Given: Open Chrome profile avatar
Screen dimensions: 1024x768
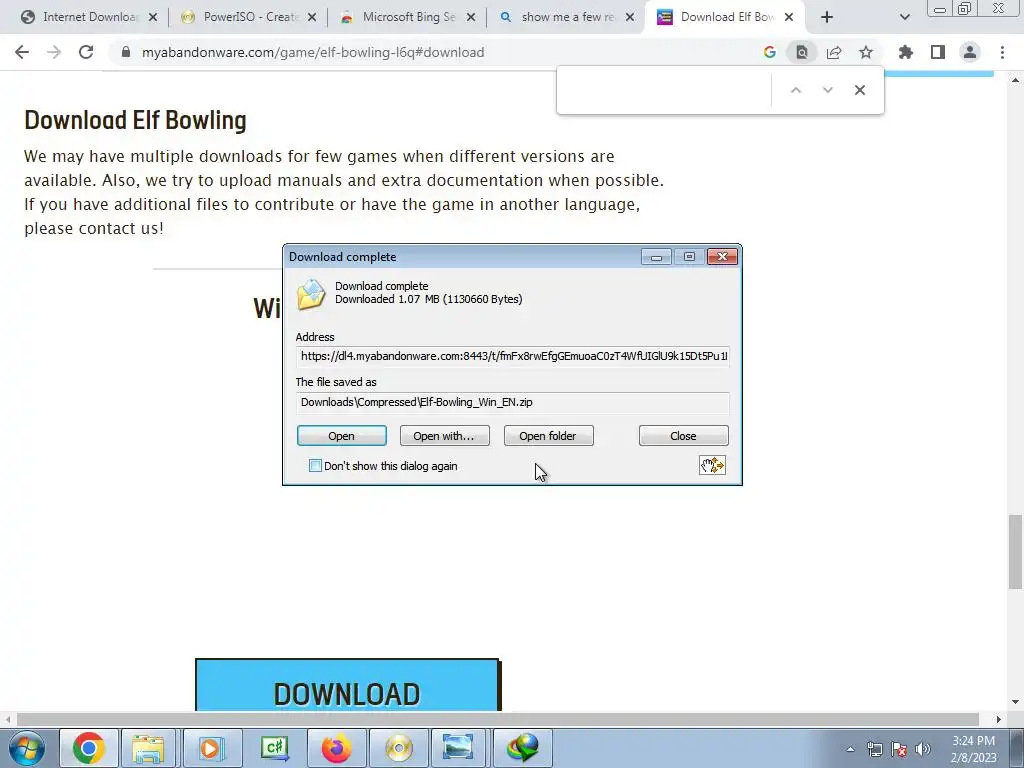Looking at the screenshot, I should [970, 52].
